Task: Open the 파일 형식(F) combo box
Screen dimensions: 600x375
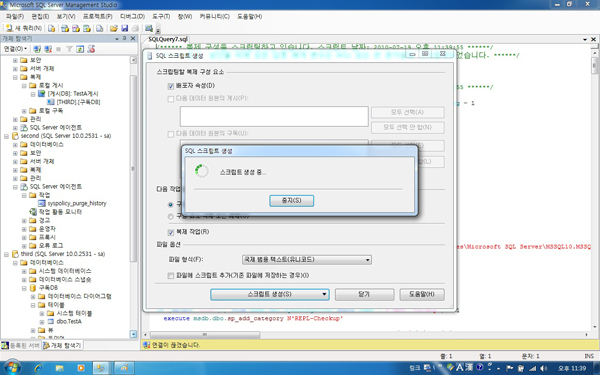Action: point(307,260)
